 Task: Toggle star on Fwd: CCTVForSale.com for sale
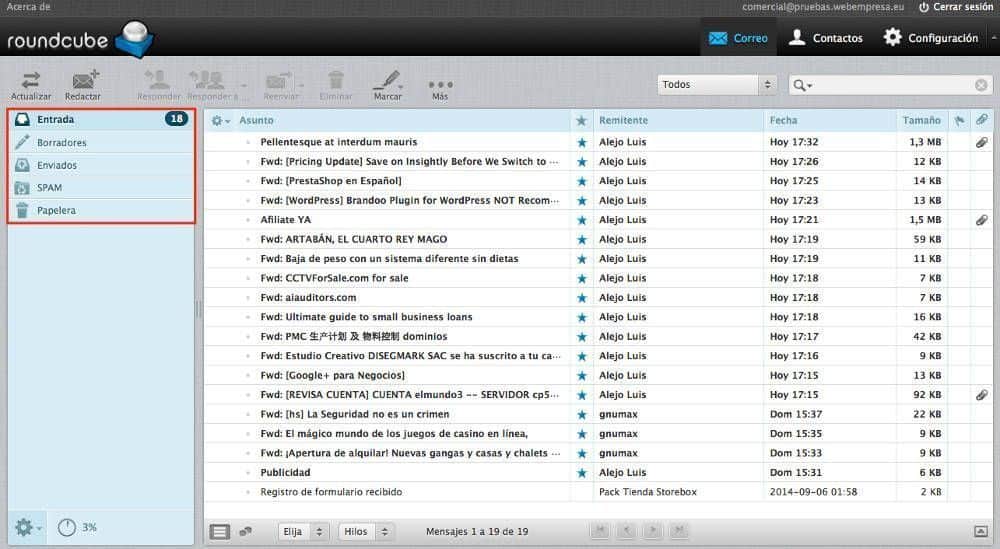coord(582,279)
